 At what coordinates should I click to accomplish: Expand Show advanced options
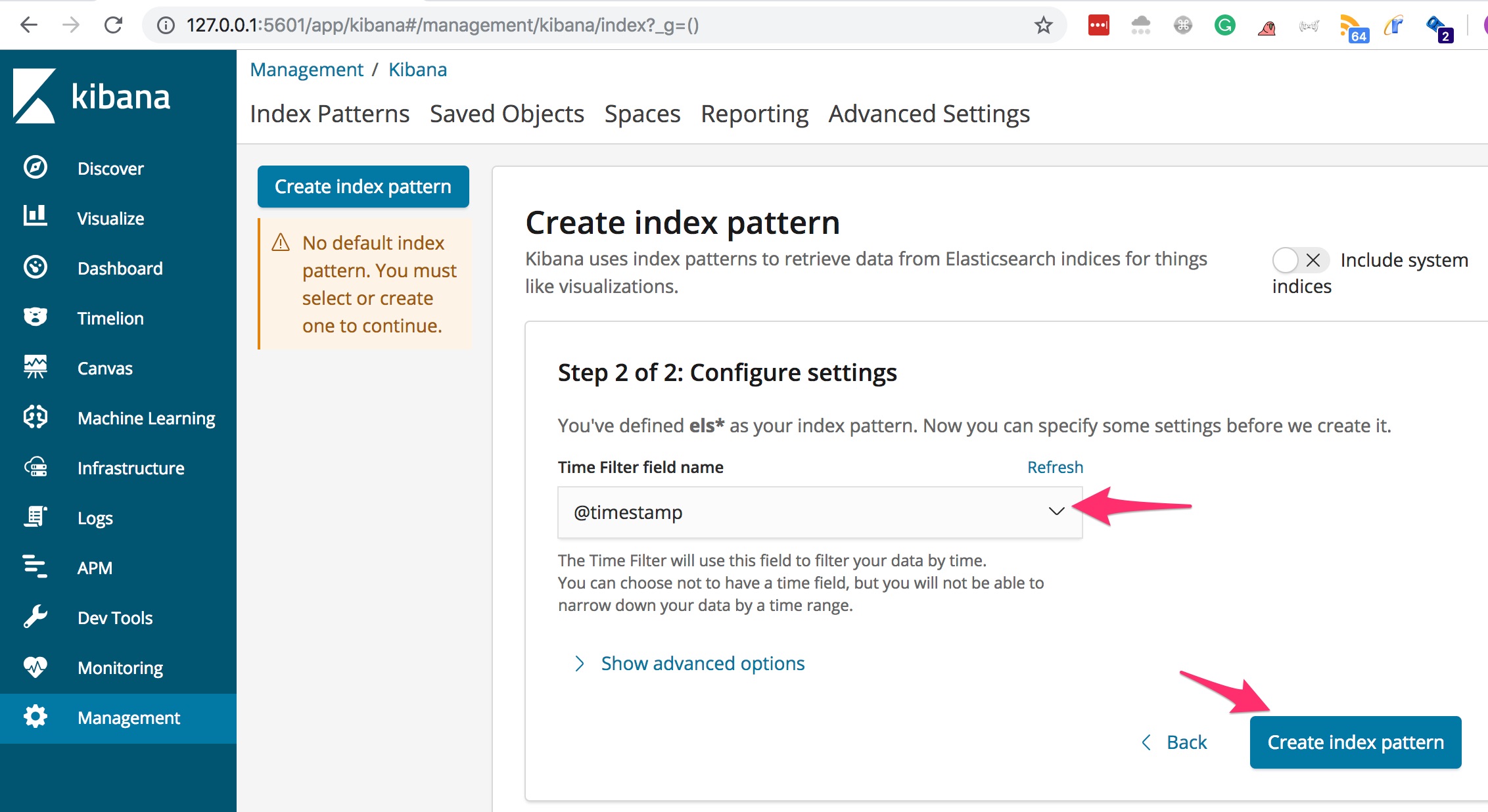[702, 664]
